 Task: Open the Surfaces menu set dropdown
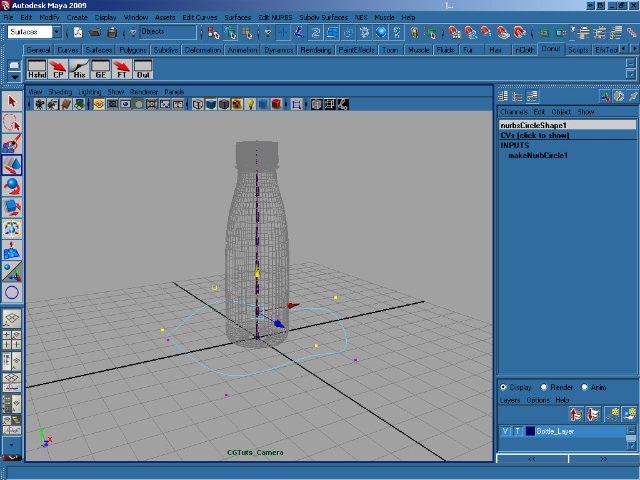point(54,32)
